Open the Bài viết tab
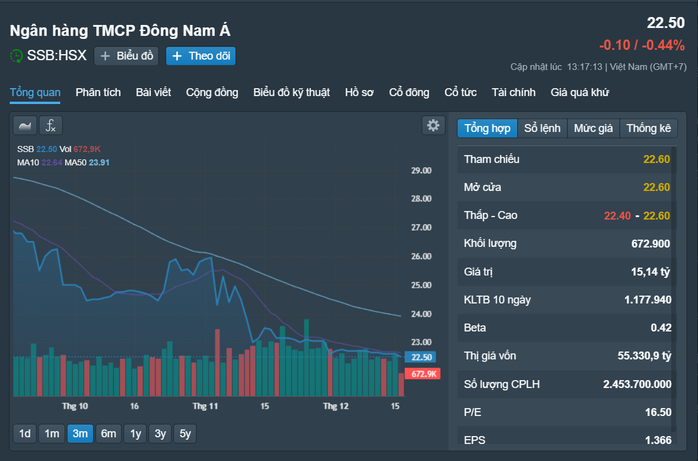698x461 pixels. point(153,92)
